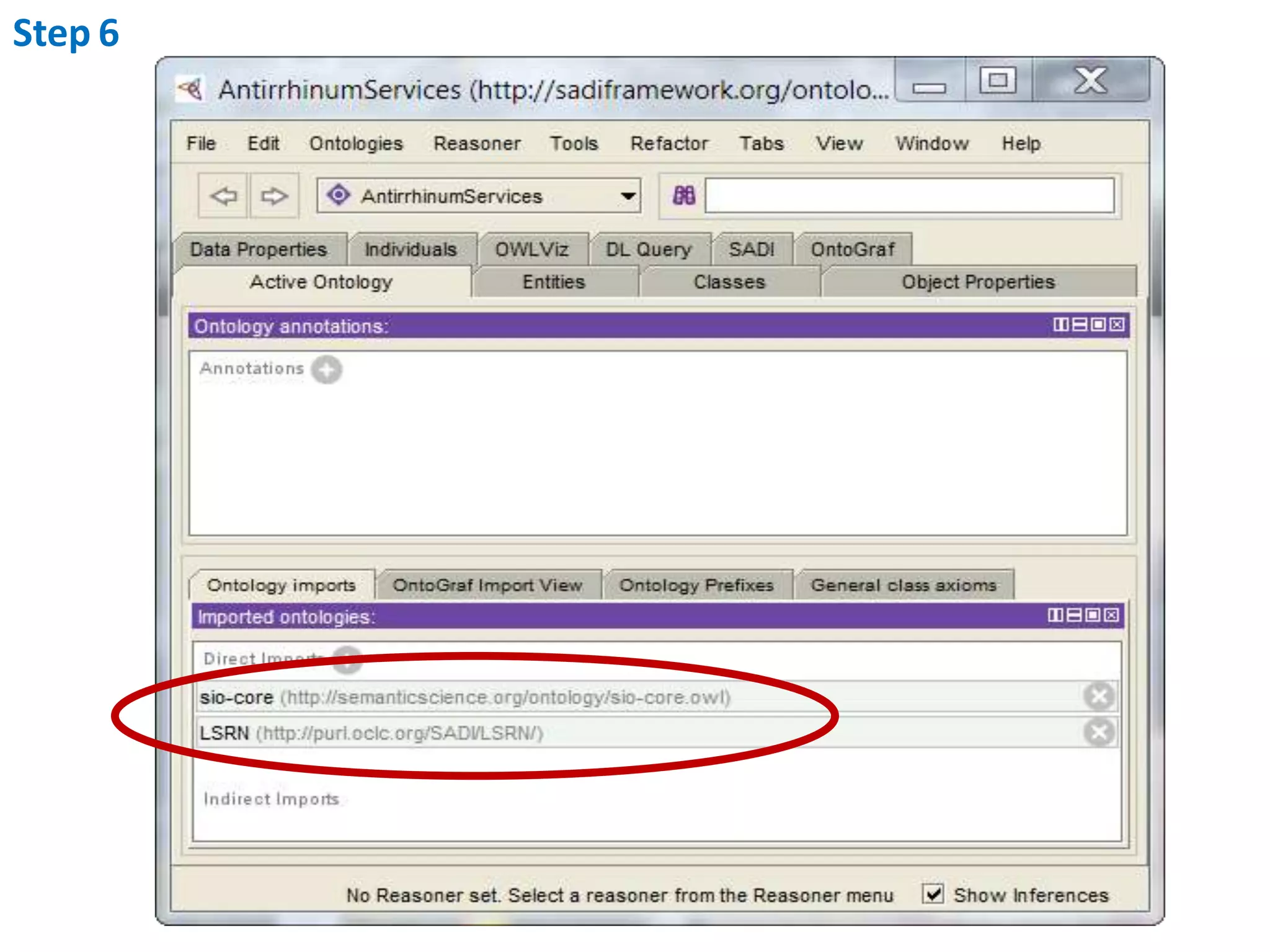This screenshot has width=1270, height=952.
Task: Open the AntirrhinumServices ontology dropdown
Action: [x=628, y=196]
